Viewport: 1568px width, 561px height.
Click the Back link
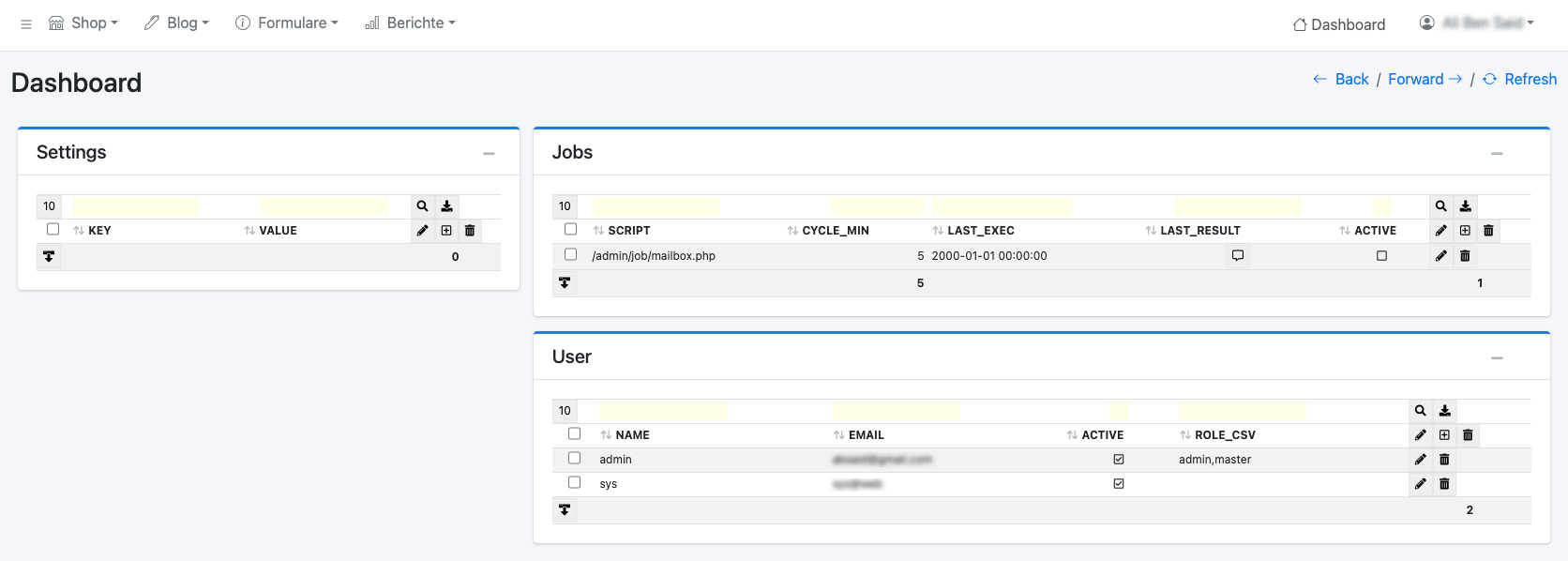(x=1341, y=80)
